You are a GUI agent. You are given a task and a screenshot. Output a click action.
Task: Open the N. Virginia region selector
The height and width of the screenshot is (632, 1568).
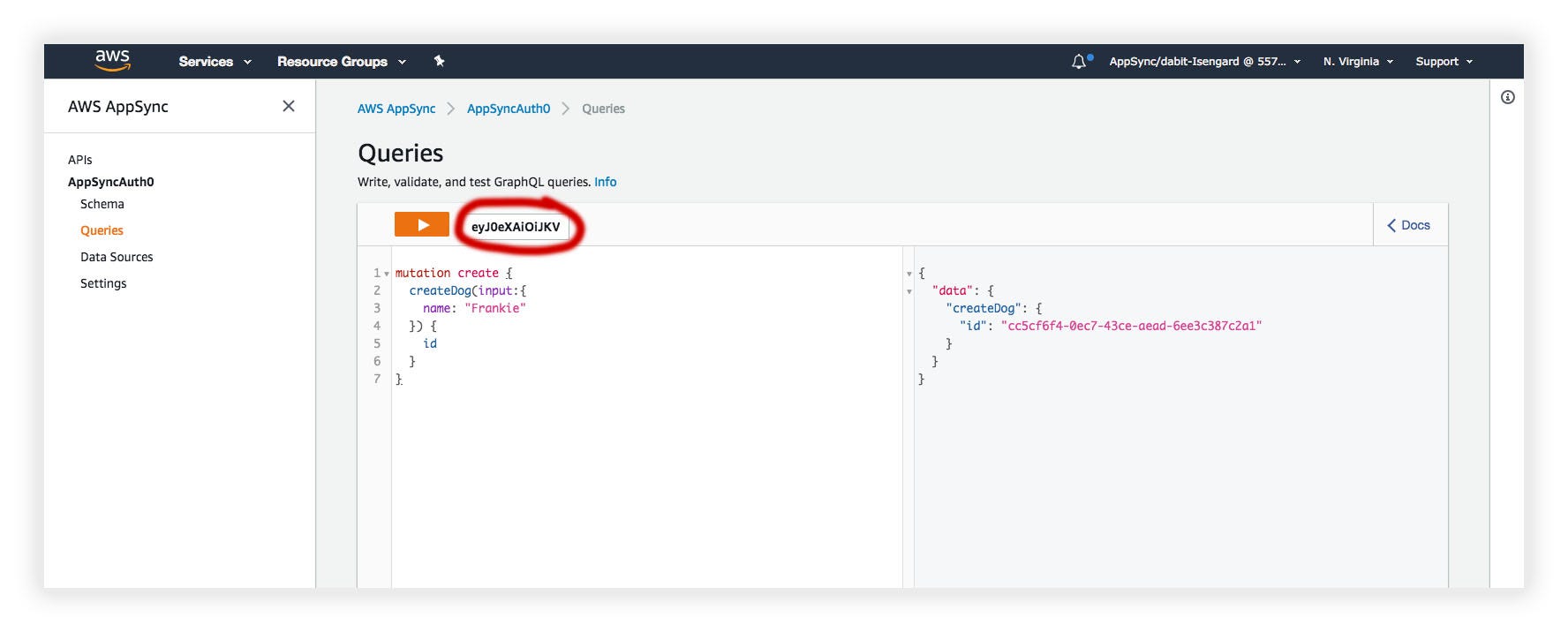tap(1358, 62)
